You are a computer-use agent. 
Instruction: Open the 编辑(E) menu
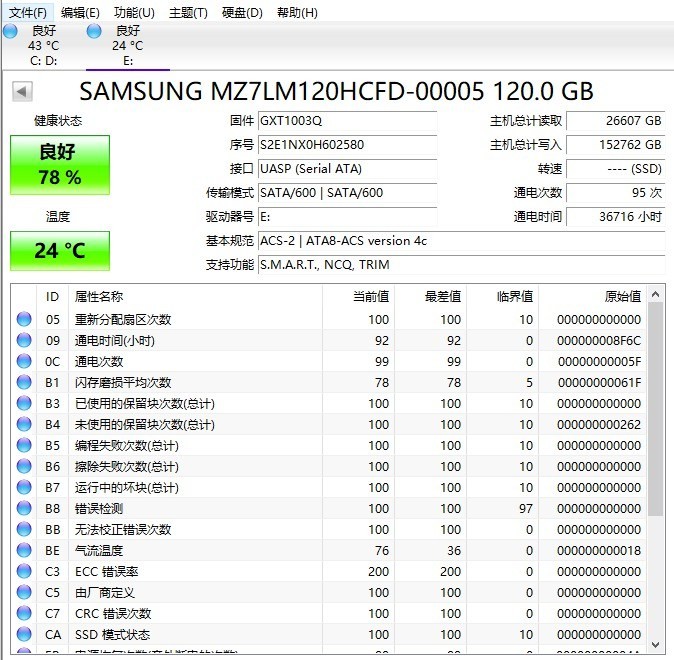(80, 12)
